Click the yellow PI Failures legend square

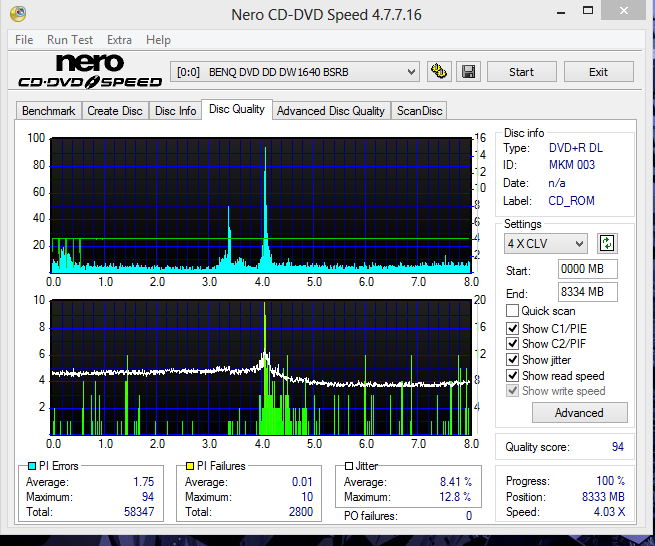(190, 466)
